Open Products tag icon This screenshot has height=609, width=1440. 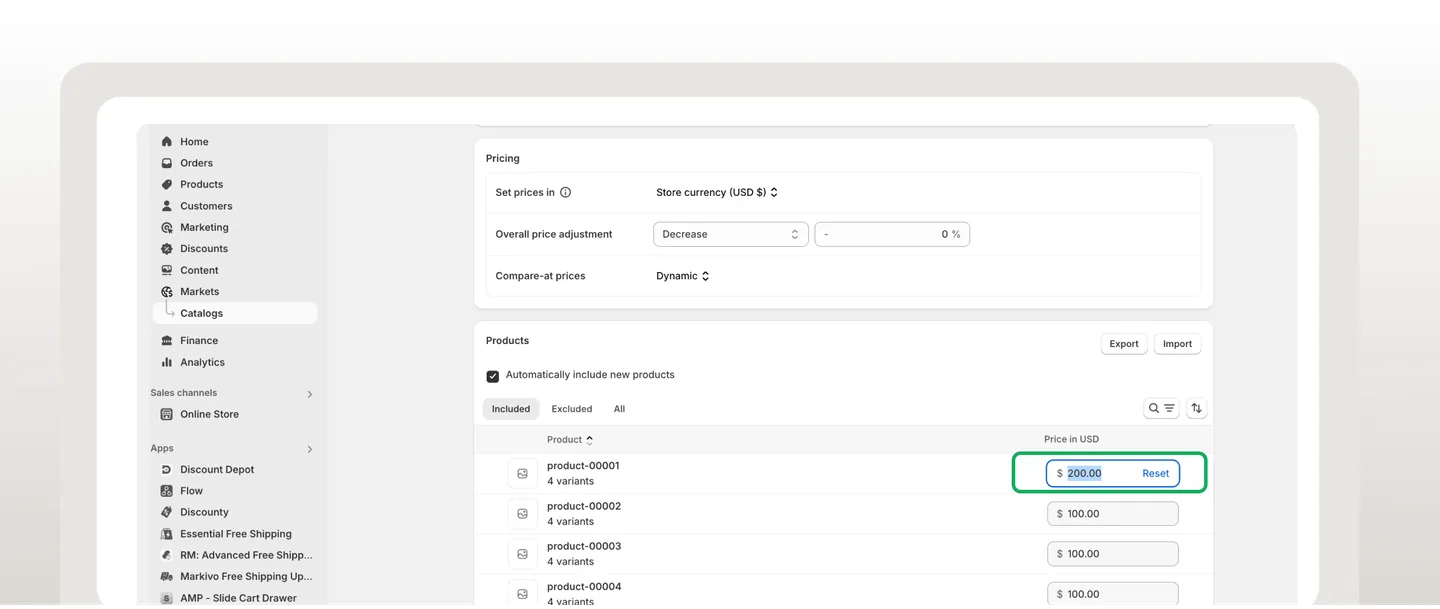coord(167,185)
